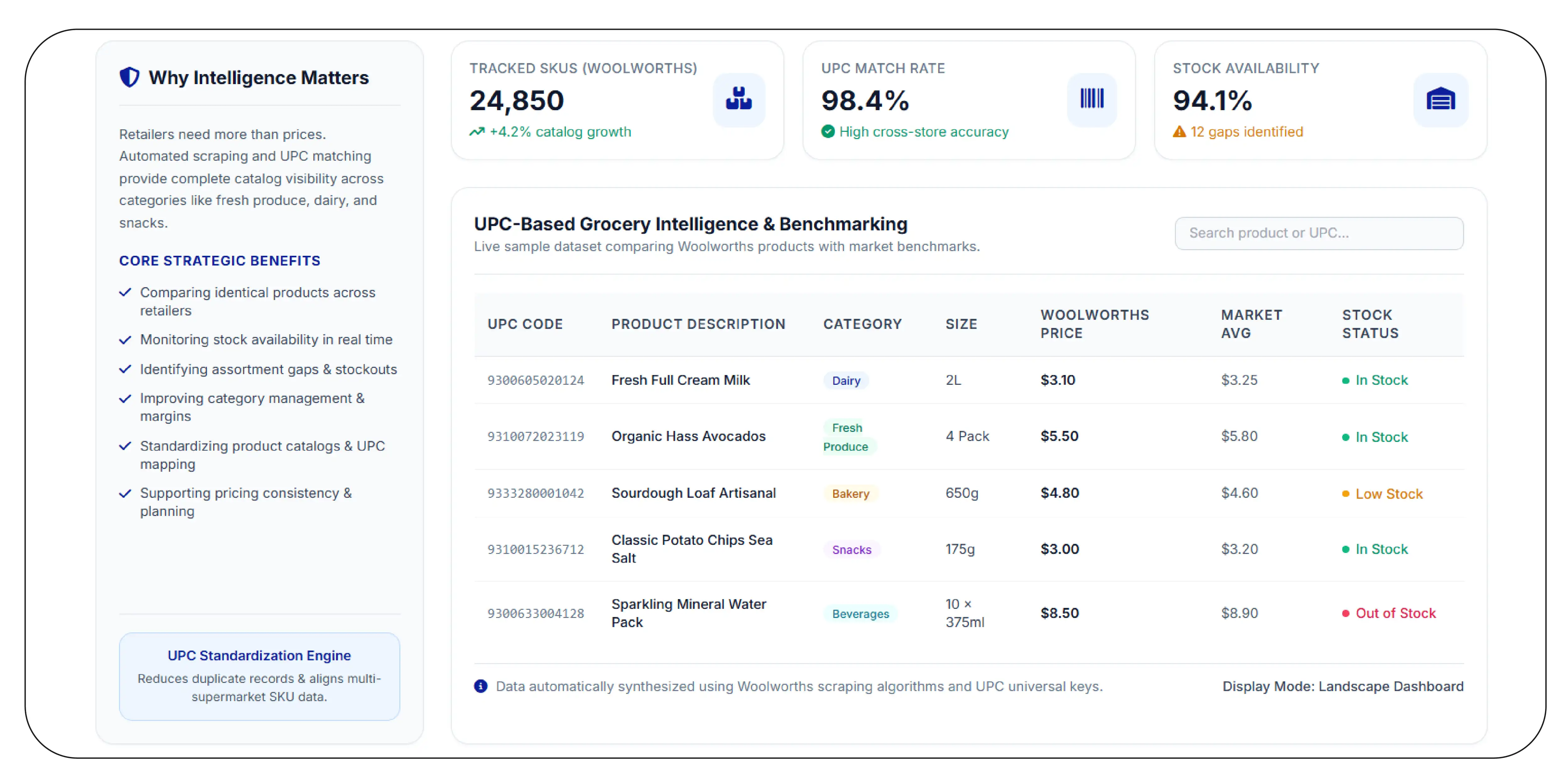
Task: Sort by WOOLWORTHS PRICE column header
Action: tap(1095, 324)
